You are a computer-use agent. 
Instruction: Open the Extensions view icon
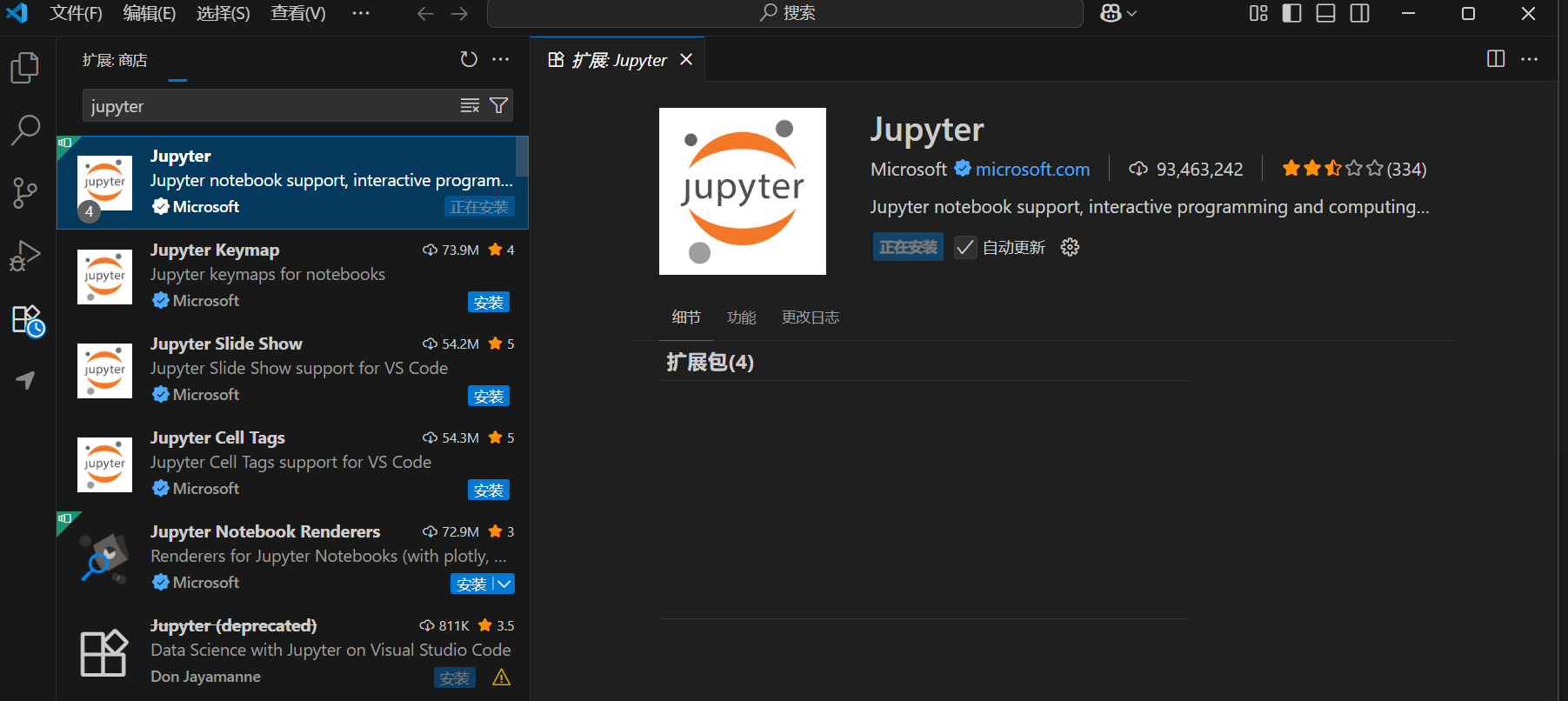pos(27,320)
